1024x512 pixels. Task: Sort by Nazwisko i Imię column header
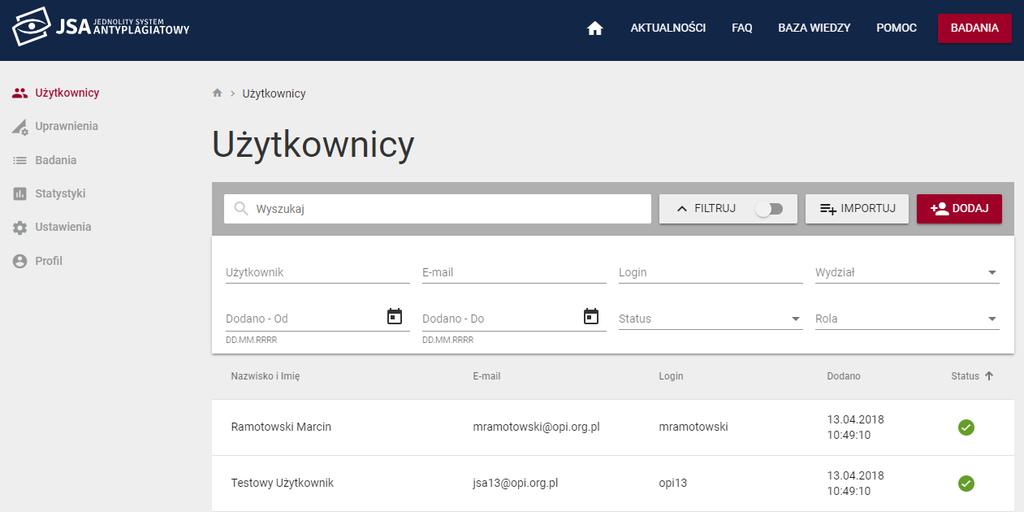(x=265, y=376)
